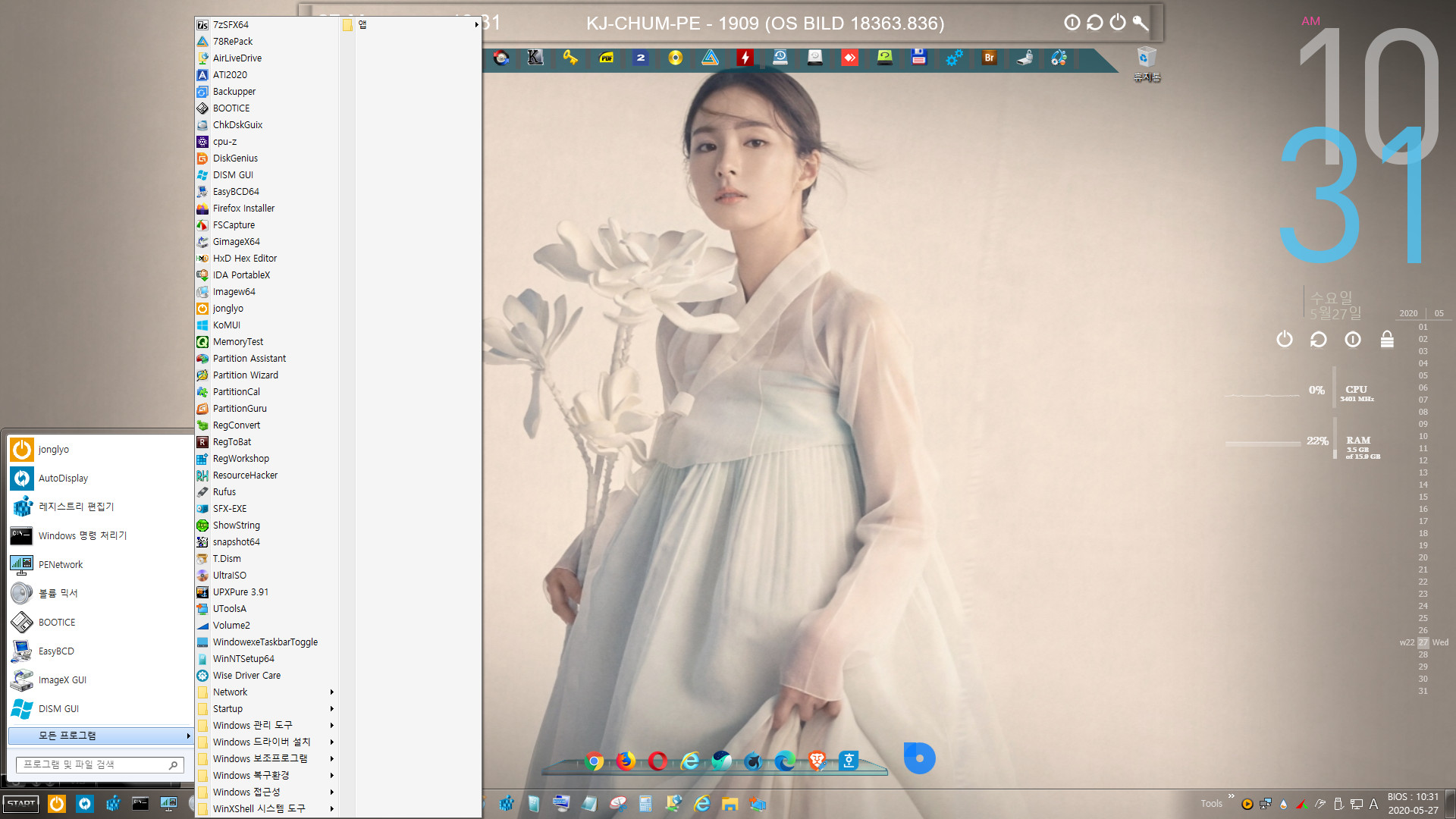Image resolution: width=1456 pixels, height=819 pixels.
Task: Open the calculator icon on taskbar
Action: (645, 804)
